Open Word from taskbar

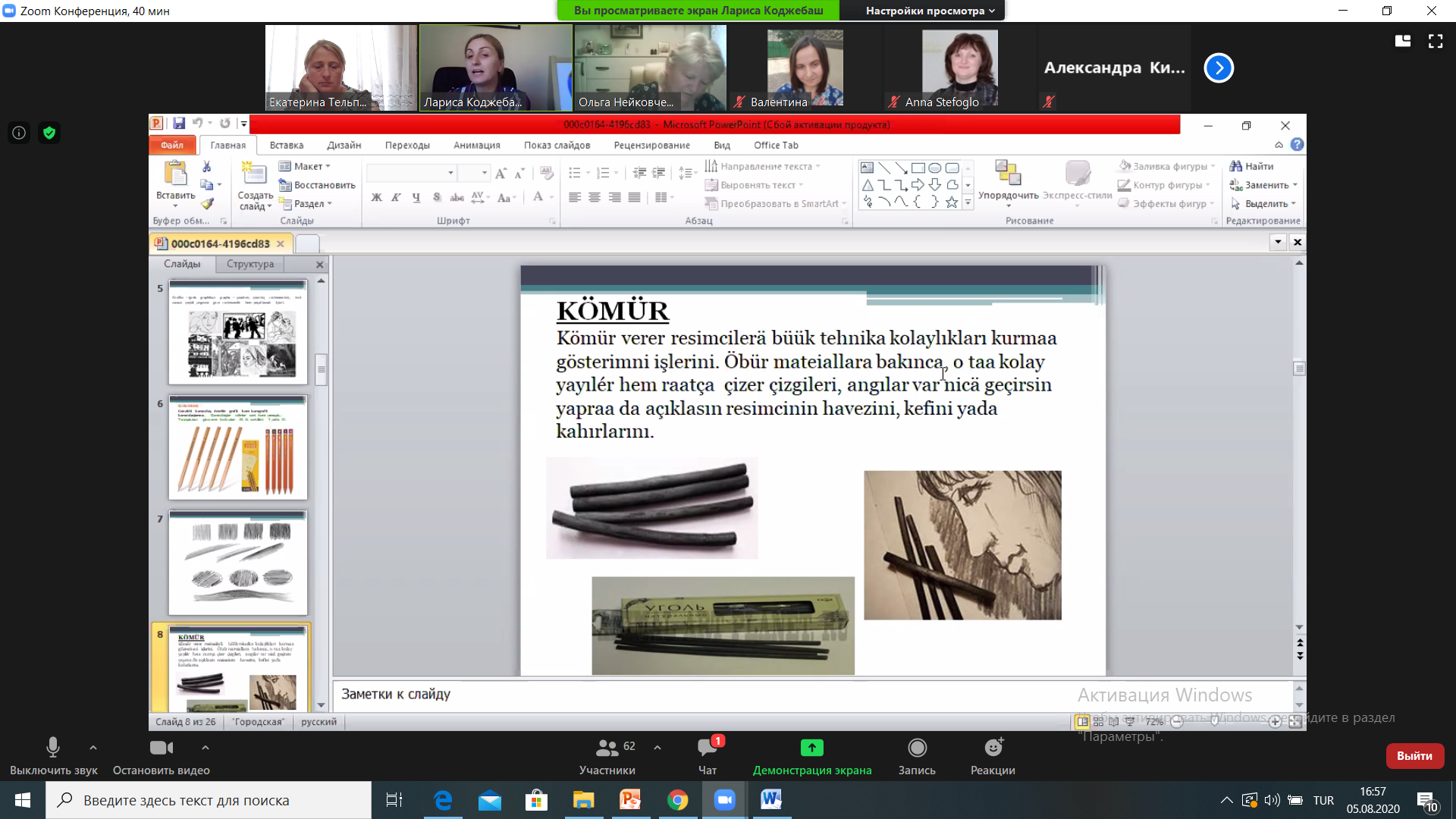pos(771,800)
